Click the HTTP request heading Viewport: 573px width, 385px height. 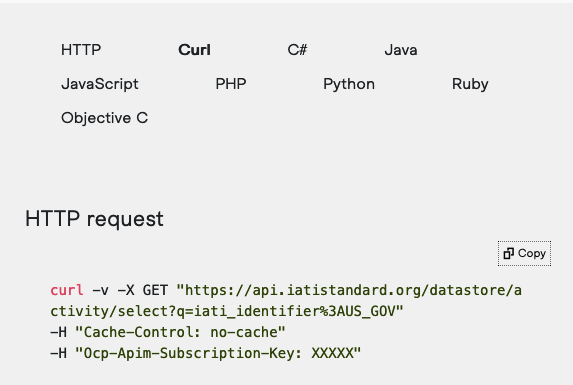pyautogui.click(x=94, y=219)
